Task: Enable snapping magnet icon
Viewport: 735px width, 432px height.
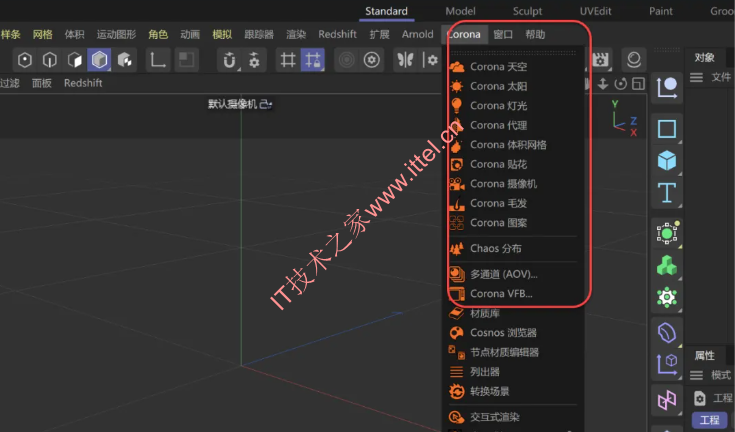Action: click(229, 60)
